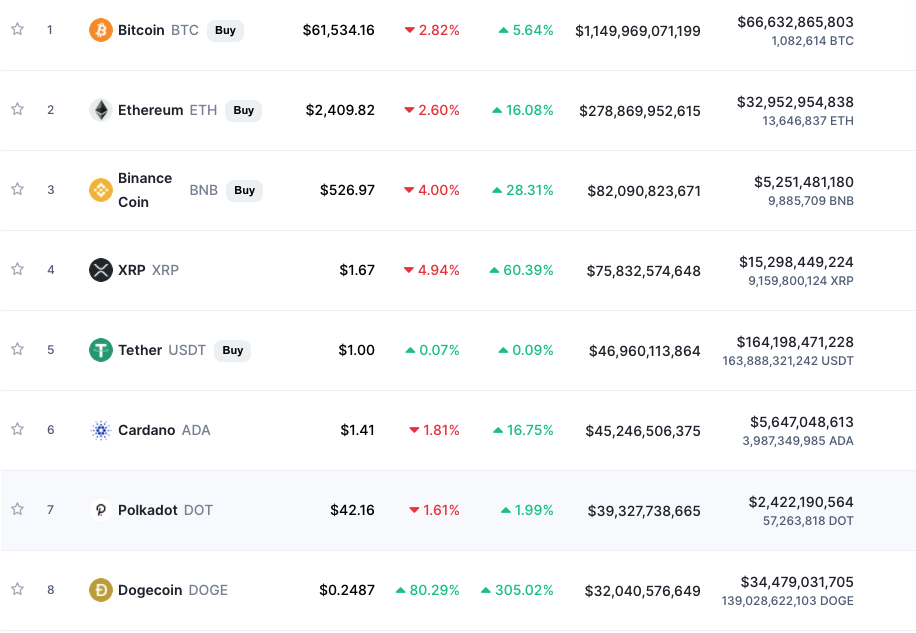Click Polkadot volume 57,263,818 DOT
This screenshot has height=633, width=916.
[808, 521]
